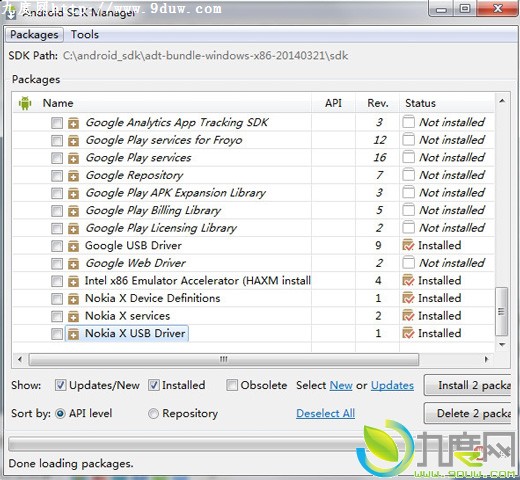Click the Delete 2 packages button
This screenshot has height=480, width=520.
(x=467, y=413)
